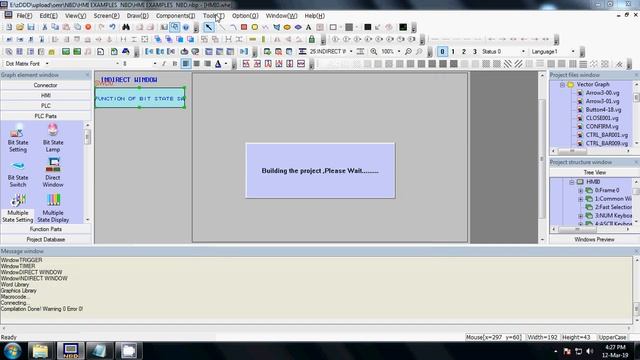The image size is (640, 360).
Task: Open the font size dropdown
Action: pos(155,64)
